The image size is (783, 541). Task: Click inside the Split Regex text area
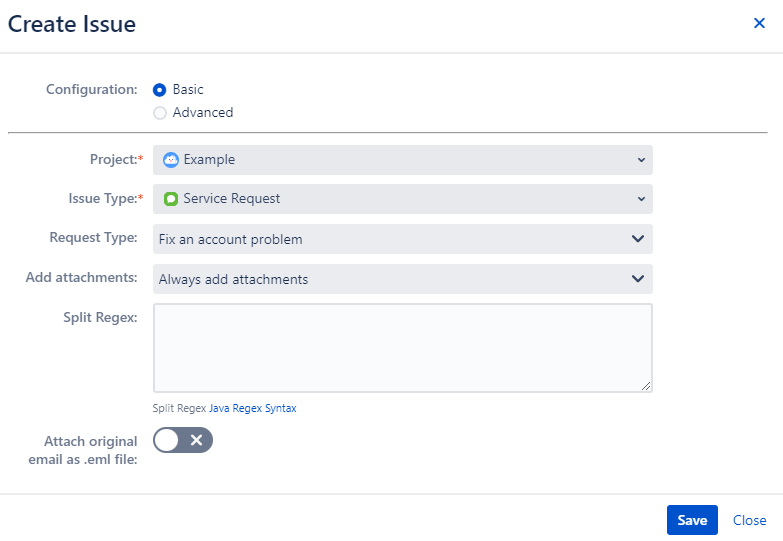click(x=402, y=348)
